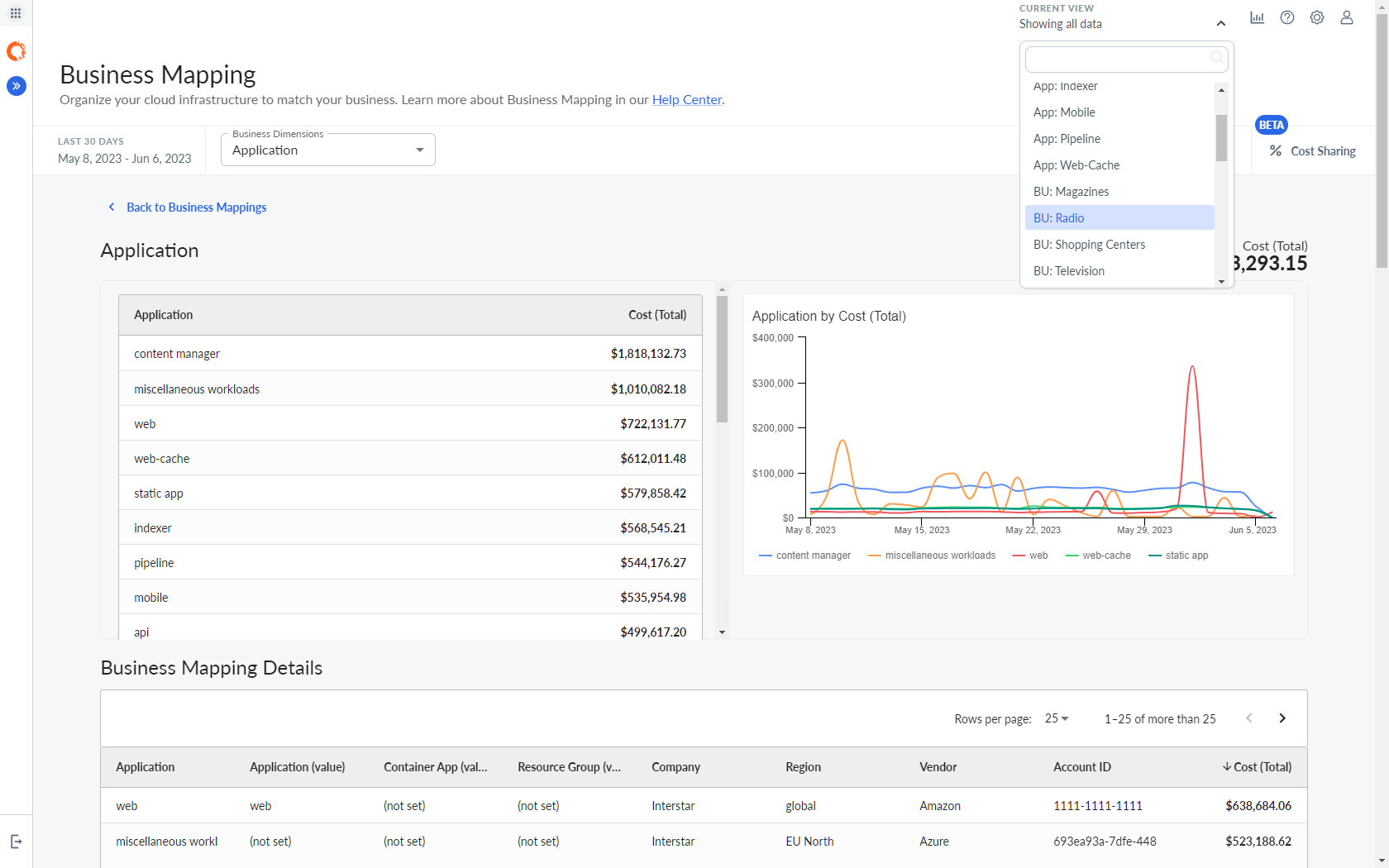Open the Rows per page dropdown
The height and width of the screenshot is (868, 1389).
(1056, 718)
